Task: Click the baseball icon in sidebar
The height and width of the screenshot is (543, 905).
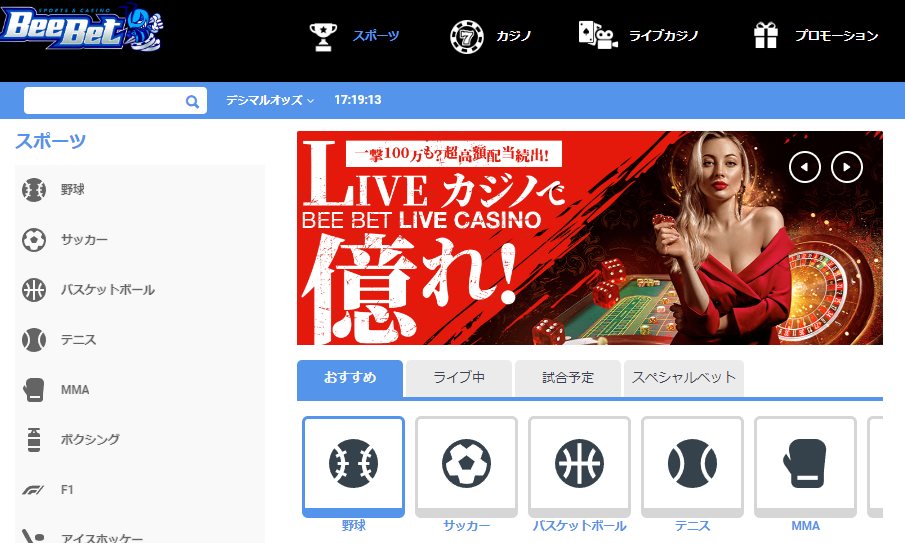Action: [x=34, y=190]
